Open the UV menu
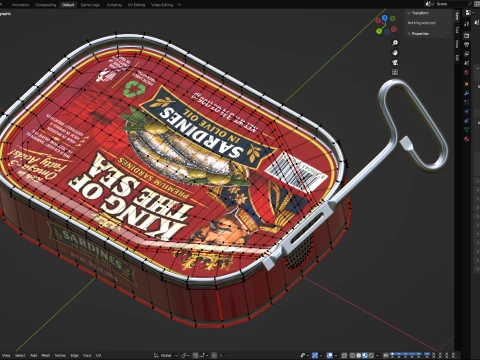 pos(98,355)
